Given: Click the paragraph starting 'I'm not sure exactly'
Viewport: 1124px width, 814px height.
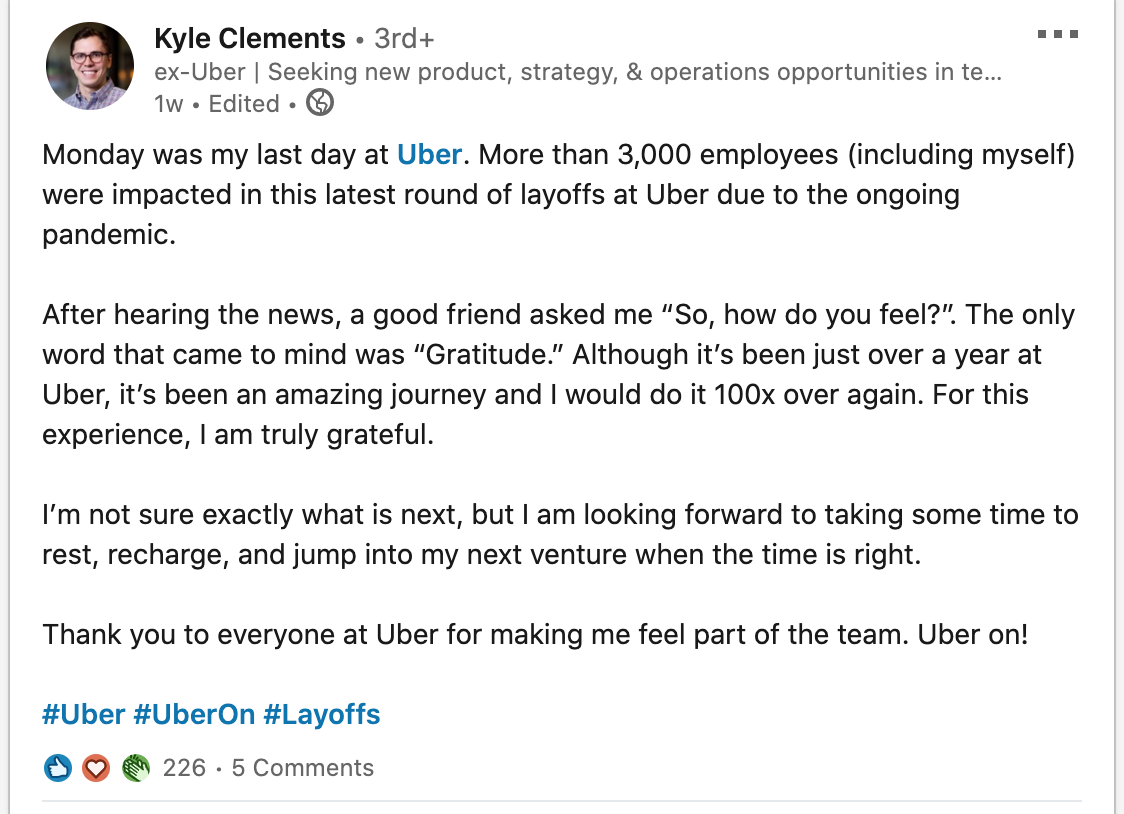Looking at the screenshot, I should click(561, 535).
